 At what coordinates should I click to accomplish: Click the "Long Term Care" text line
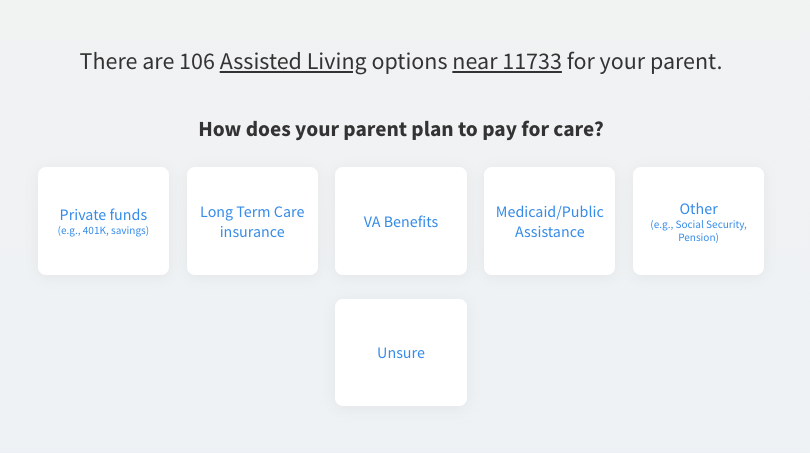click(252, 212)
